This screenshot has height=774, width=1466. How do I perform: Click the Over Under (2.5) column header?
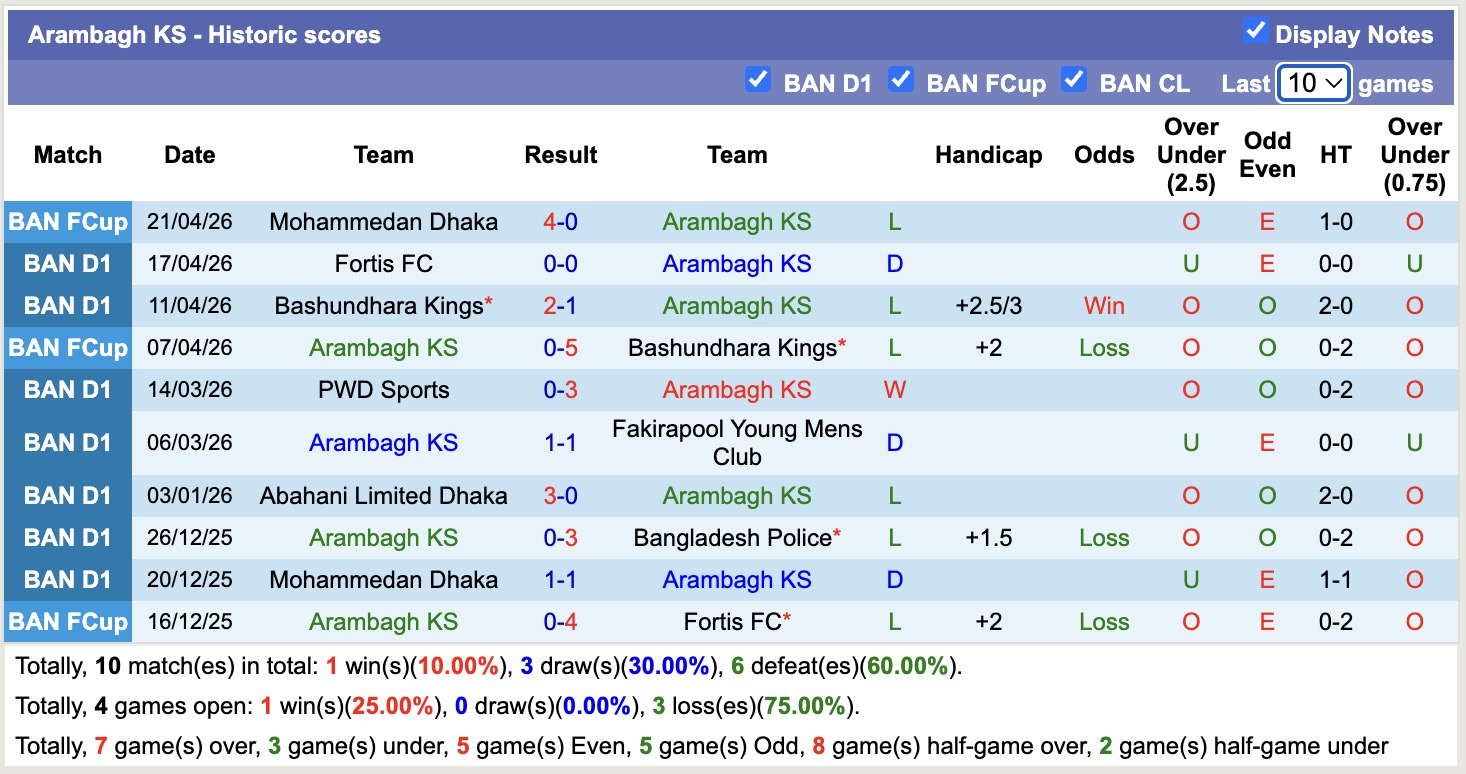1190,155
